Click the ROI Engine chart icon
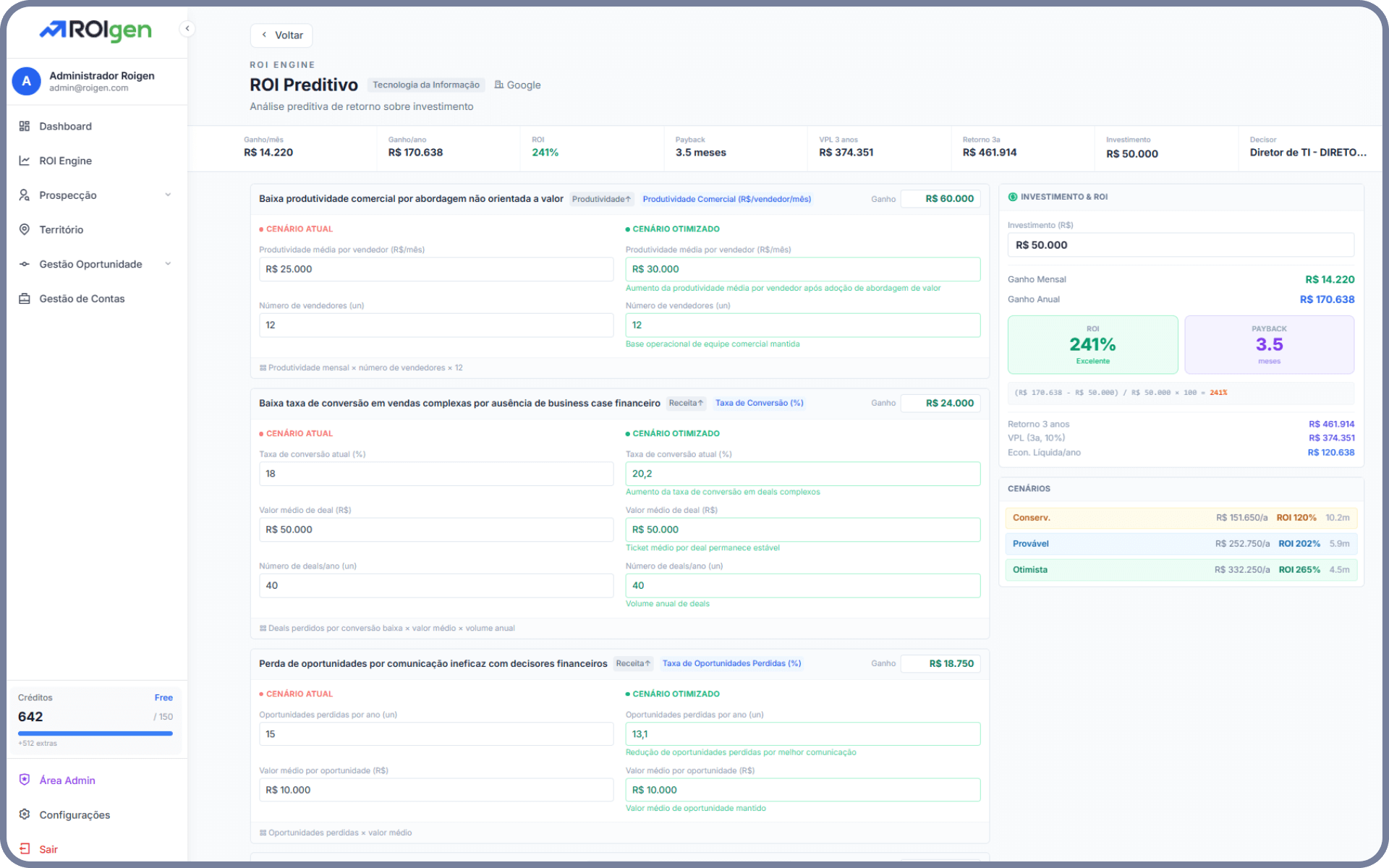1389x868 pixels. coord(25,161)
